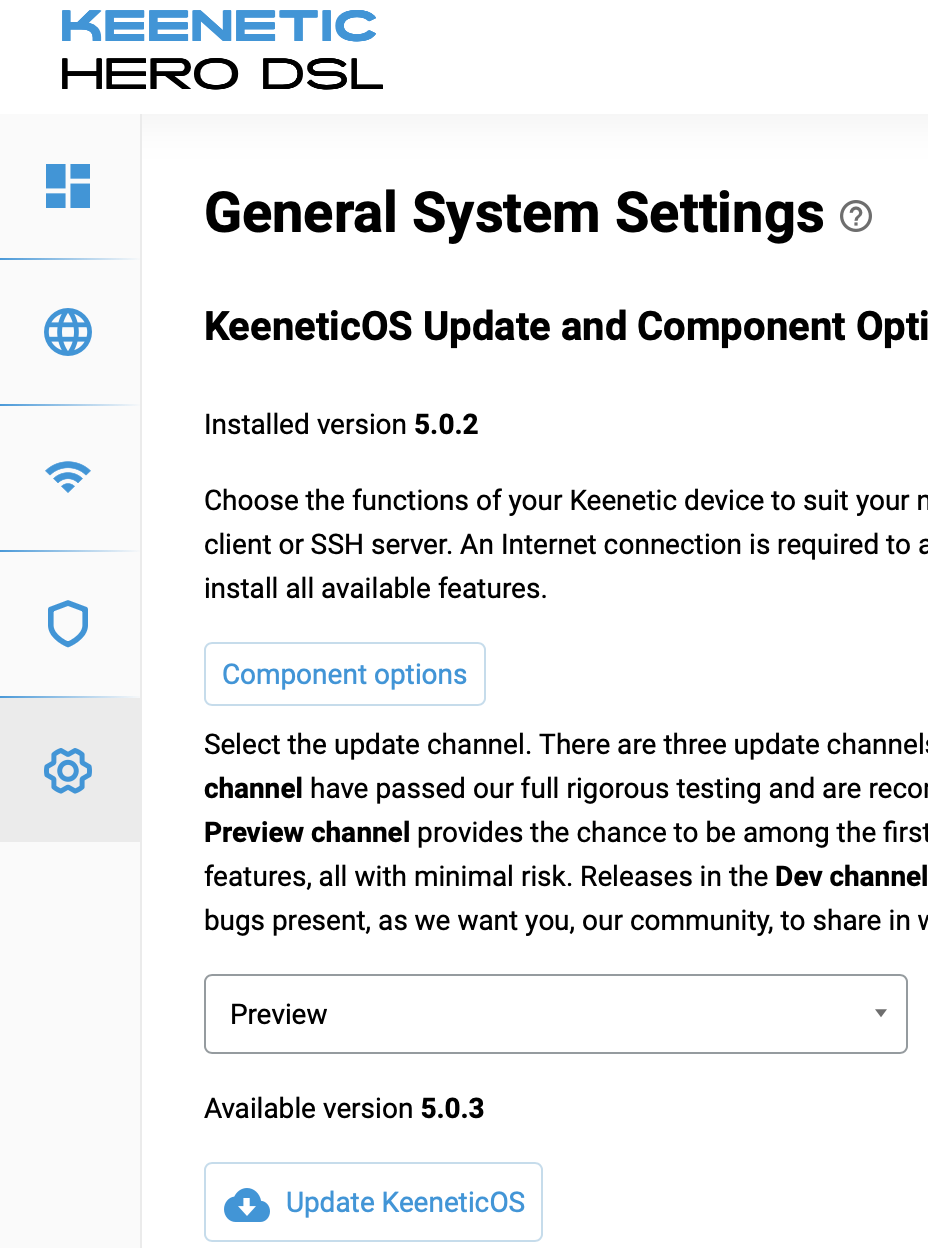The width and height of the screenshot is (928, 1248).
Task: Click the help question mark icon
Action: pos(856,216)
